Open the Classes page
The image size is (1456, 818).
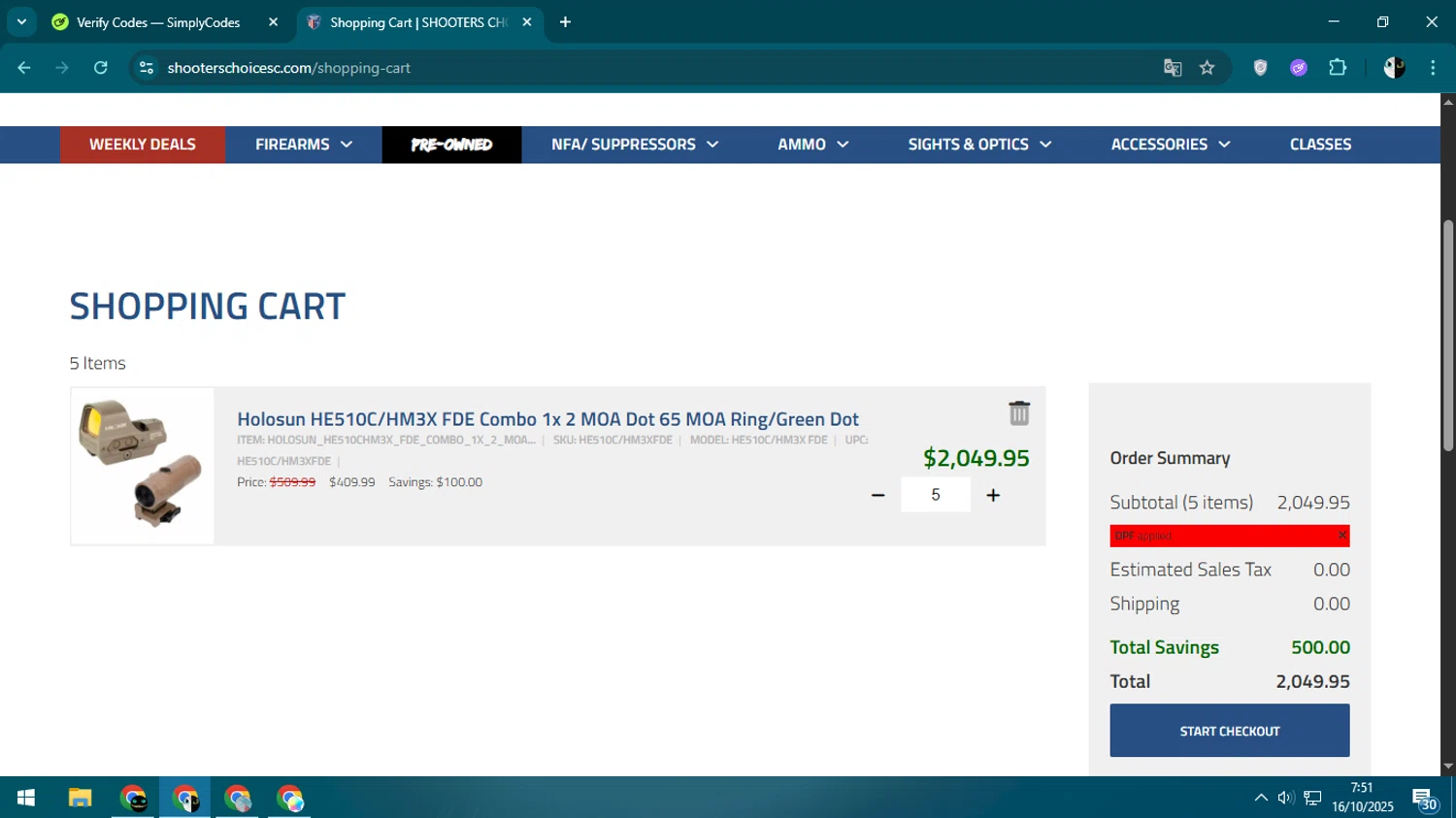coord(1320,145)
